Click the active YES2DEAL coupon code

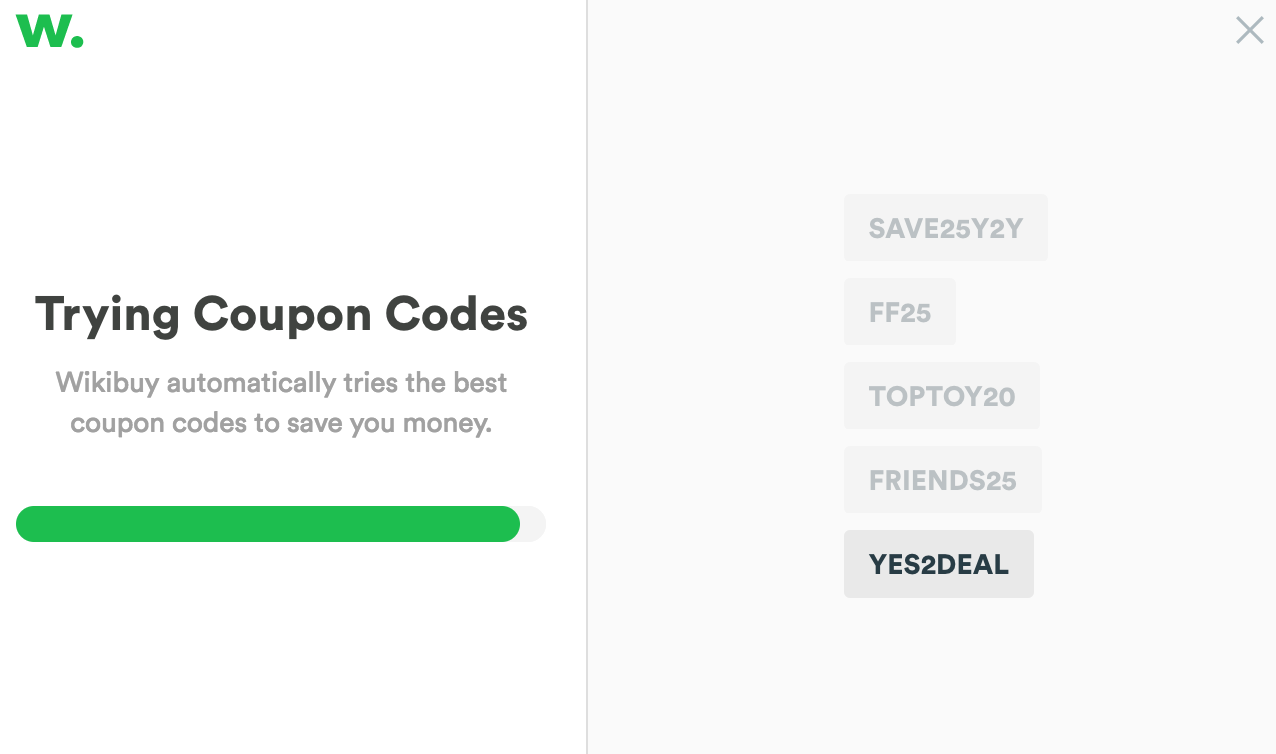point(939,564)
